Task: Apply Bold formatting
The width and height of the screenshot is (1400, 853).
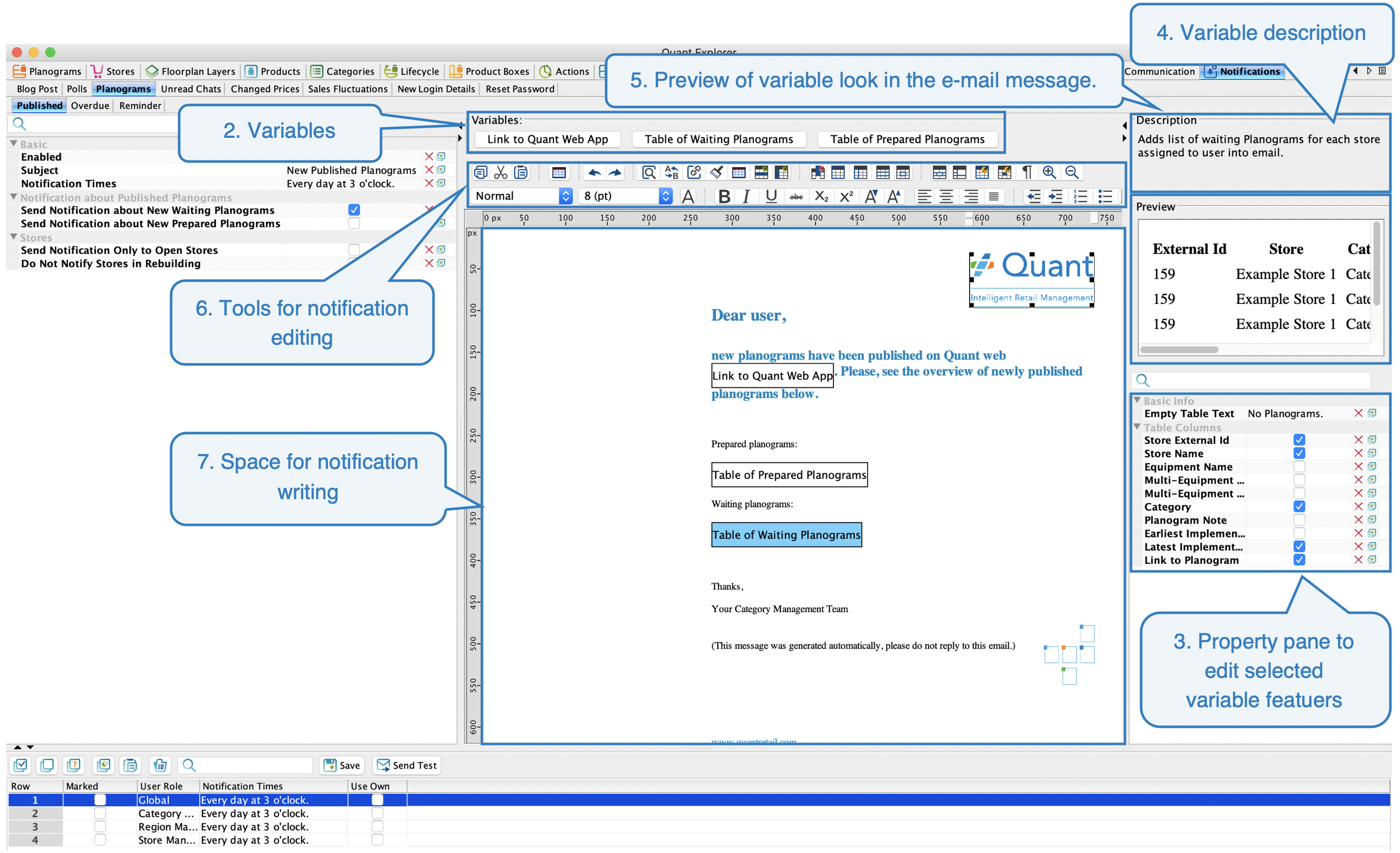Action: (x=724, y=197)
